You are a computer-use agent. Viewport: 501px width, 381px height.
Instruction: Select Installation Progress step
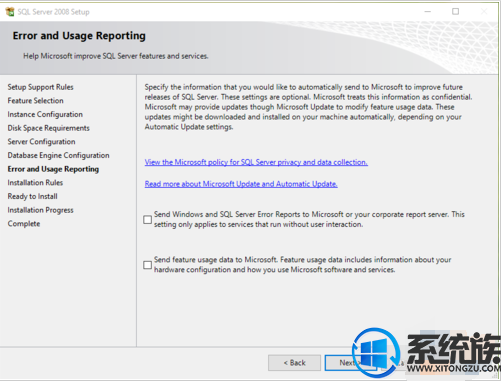tap(40, 210)
